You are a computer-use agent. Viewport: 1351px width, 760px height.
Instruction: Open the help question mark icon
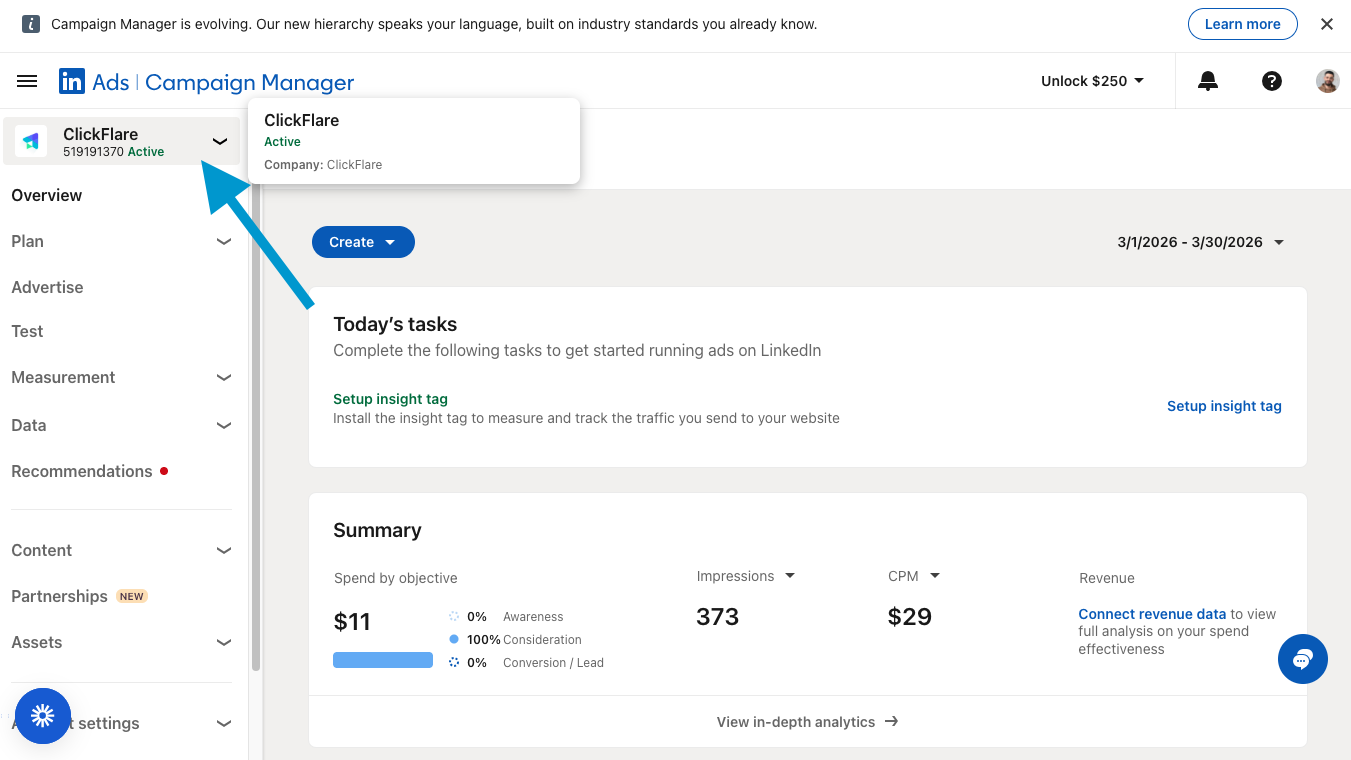[1271, 81]
